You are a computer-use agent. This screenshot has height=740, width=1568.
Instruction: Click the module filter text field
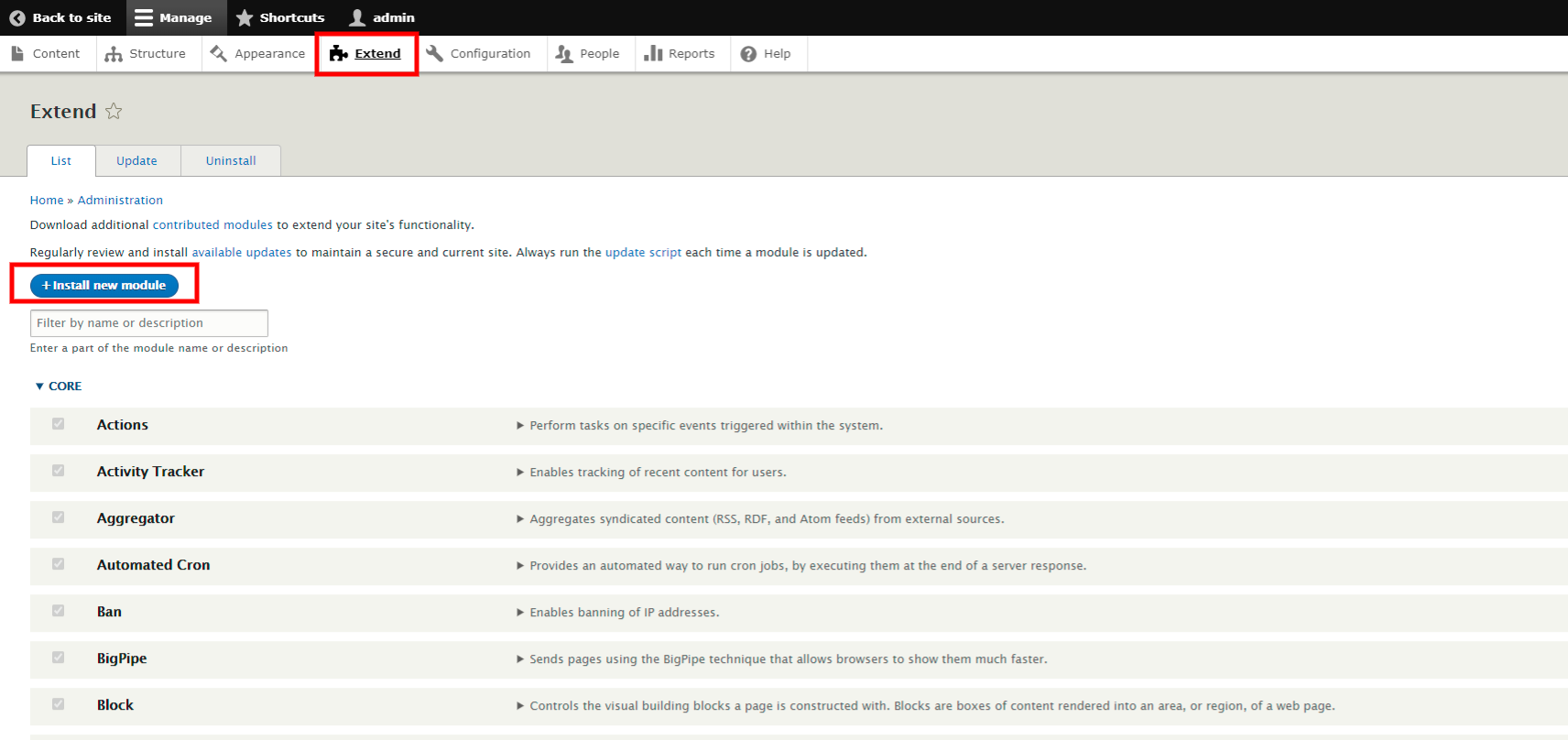149,323
